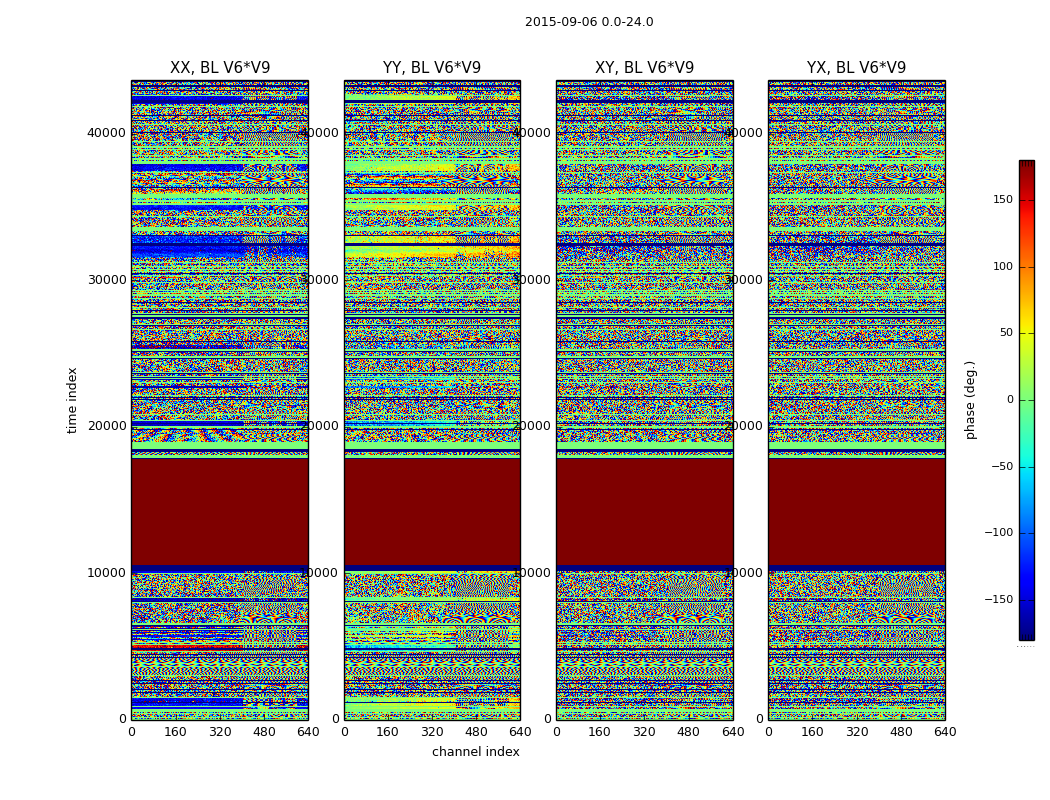Screen dimensions: 1050x800
Task: Select the 'YY, BL V6*V9' subplot title
Action: click(x=432, y=68)
